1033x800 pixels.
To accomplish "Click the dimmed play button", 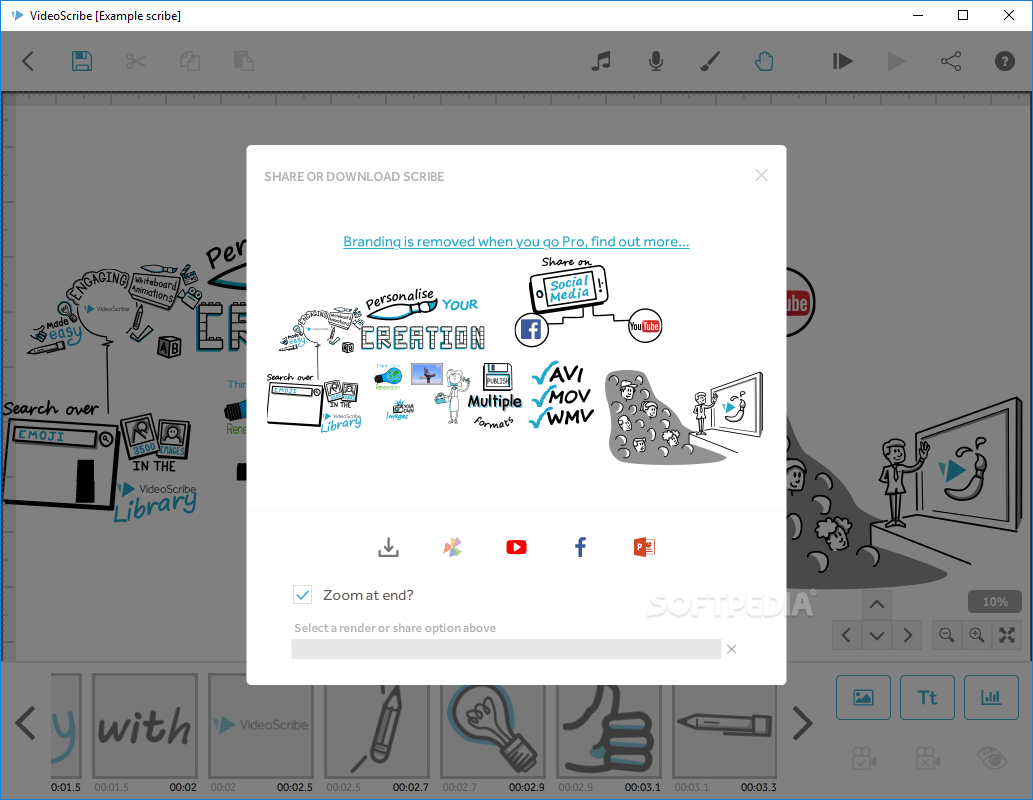I will click(896, 62).
